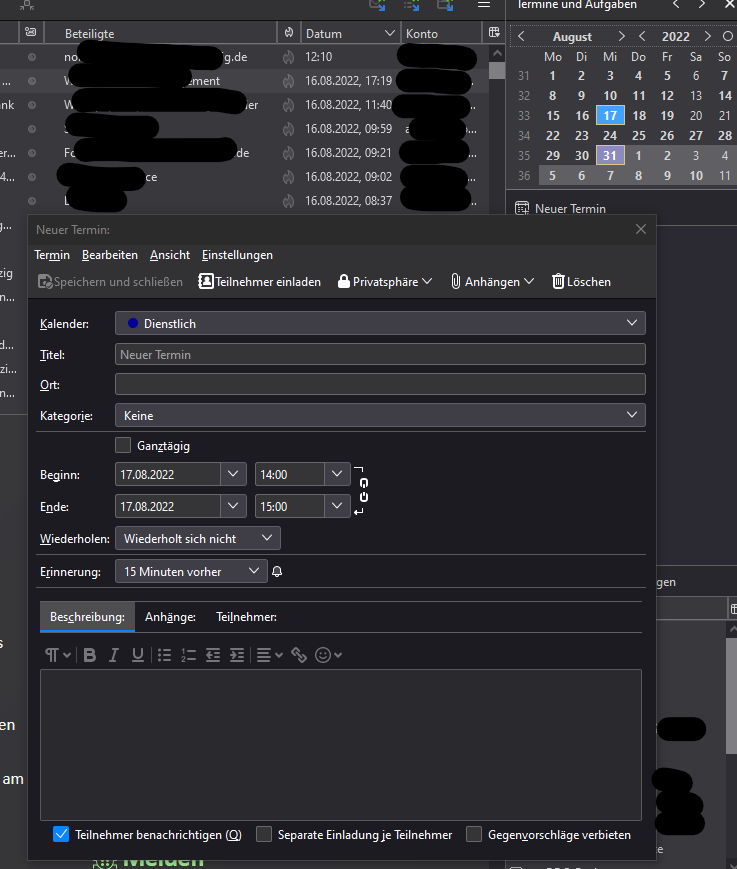Enable Separate Einladung je Teilnehmer

pos(264,834)
